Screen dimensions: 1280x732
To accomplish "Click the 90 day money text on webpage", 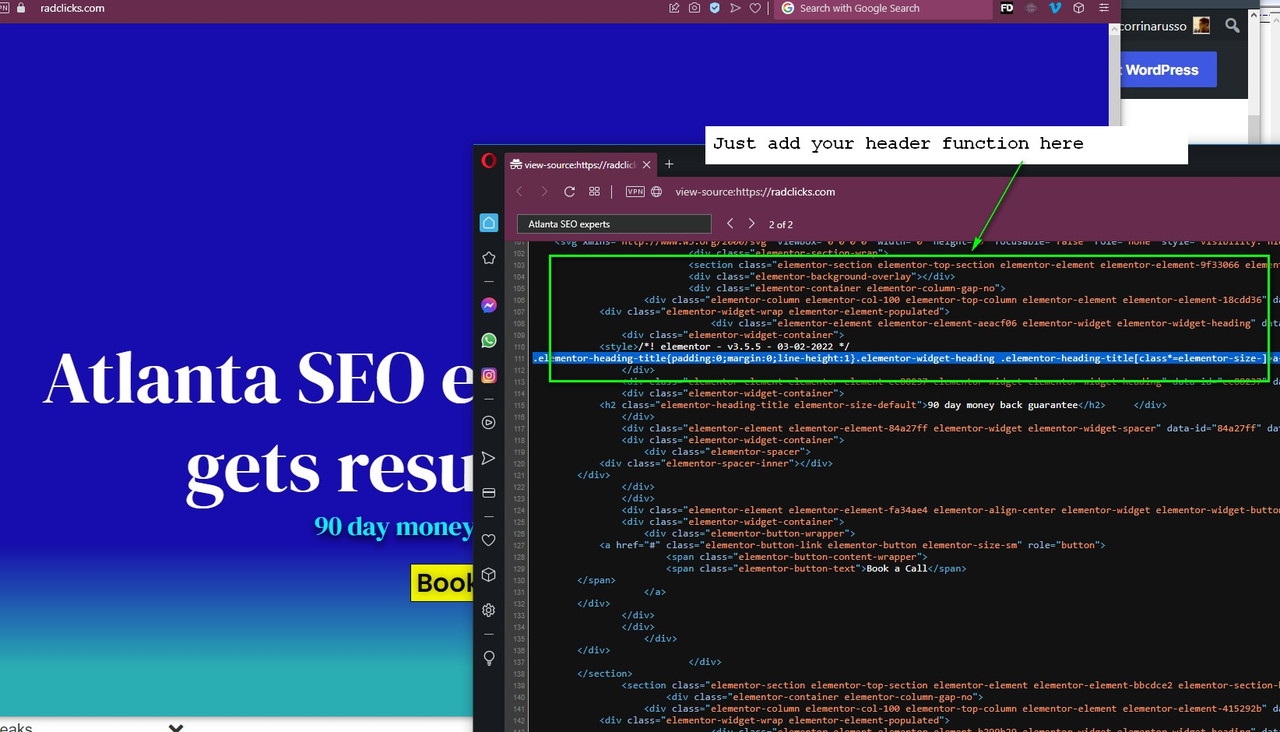I will tap(393, 526).
